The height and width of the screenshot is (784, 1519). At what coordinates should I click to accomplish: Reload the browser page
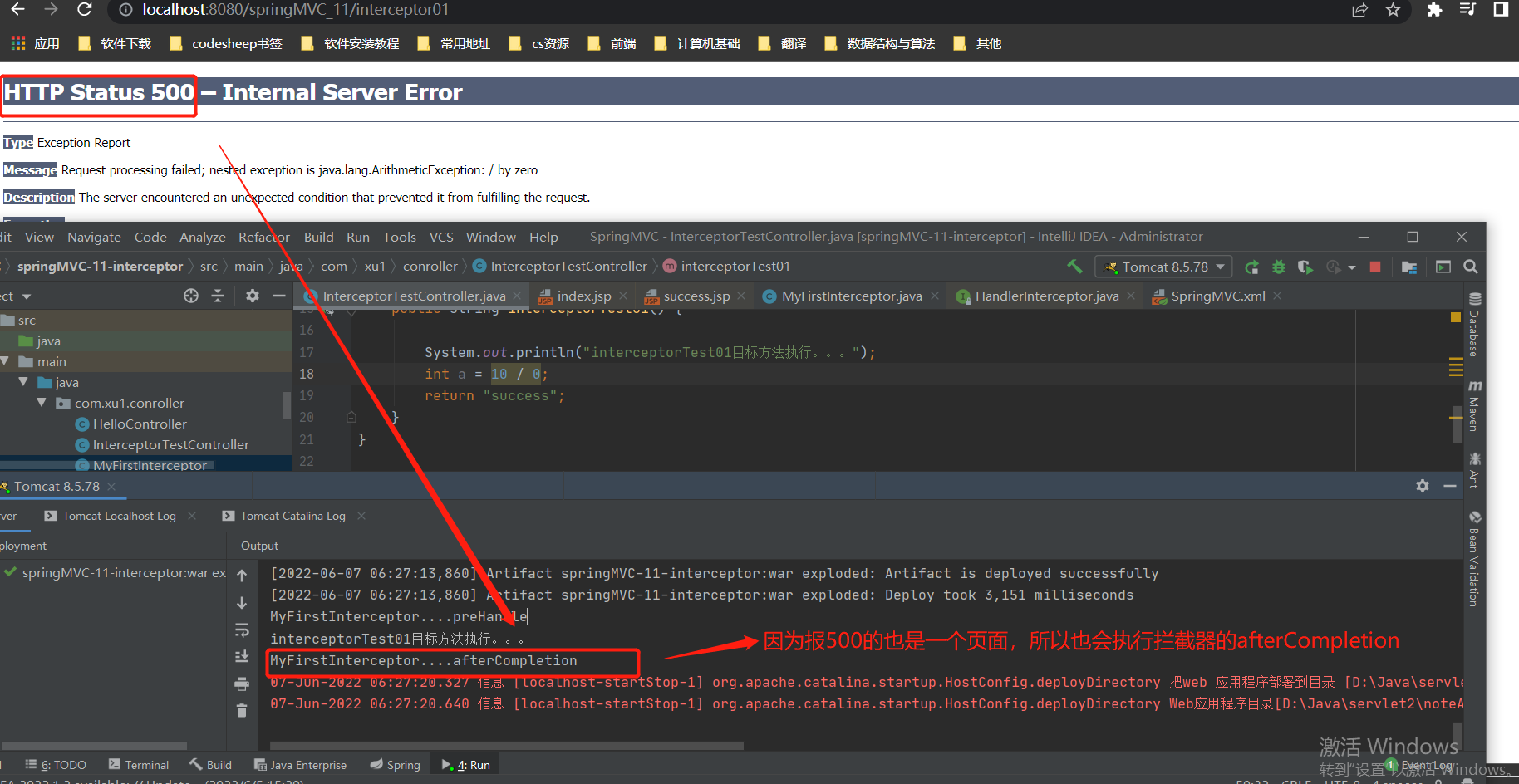tap(84, 9)
